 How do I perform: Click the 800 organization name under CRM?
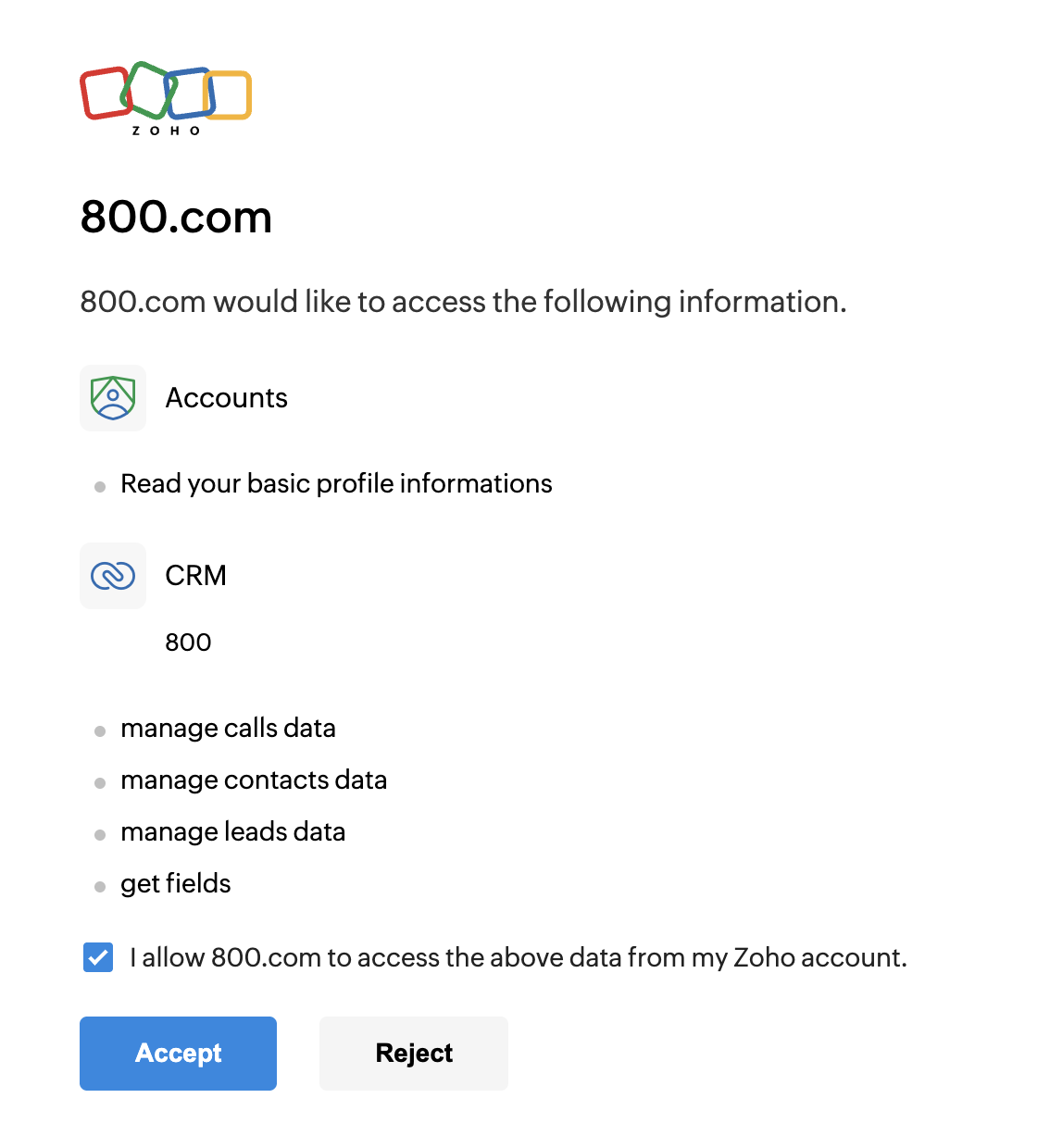pyautogui.click(x=188, y=643)
